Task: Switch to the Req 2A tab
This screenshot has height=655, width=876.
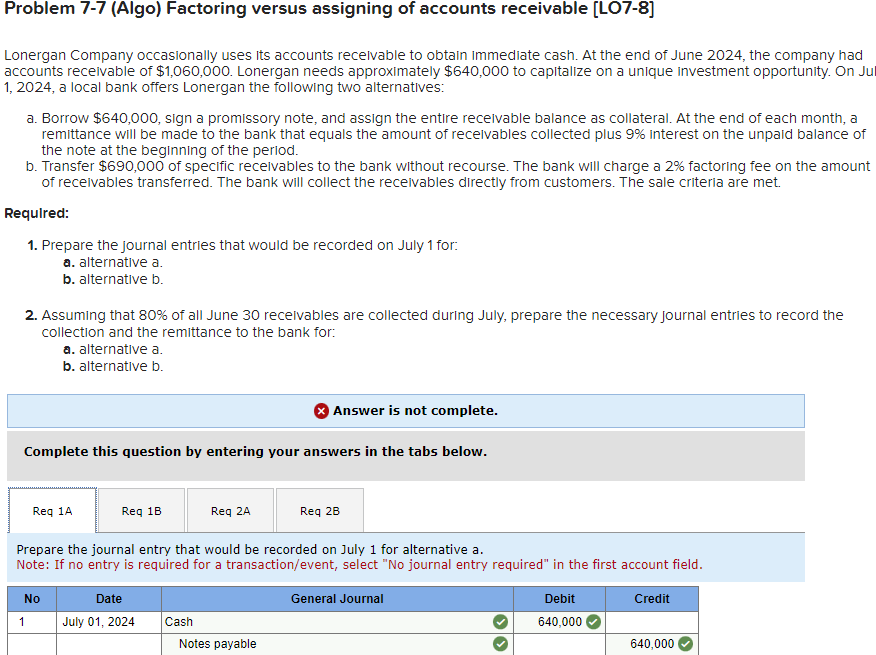Action: (x=230, y=510)
